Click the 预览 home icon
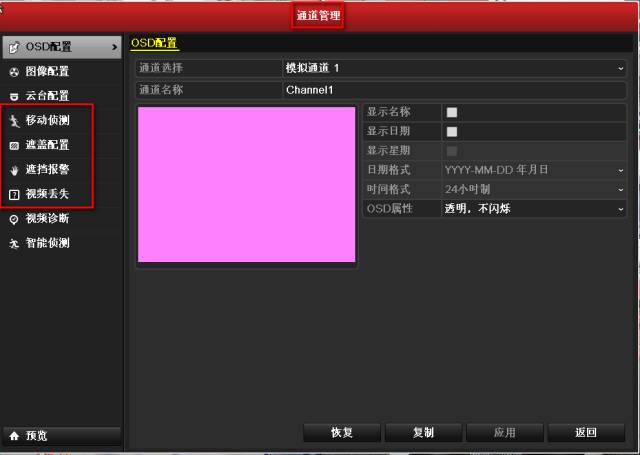This screenshot has width=640, height=455. (14, 436)
